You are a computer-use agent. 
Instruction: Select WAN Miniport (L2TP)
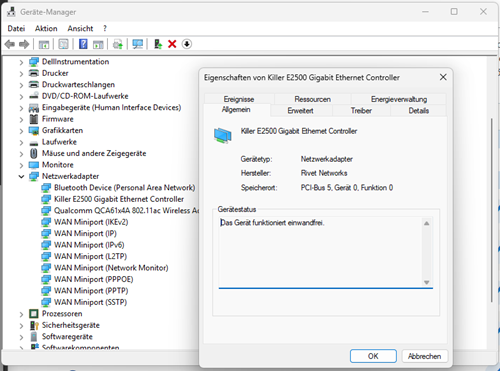90,256
